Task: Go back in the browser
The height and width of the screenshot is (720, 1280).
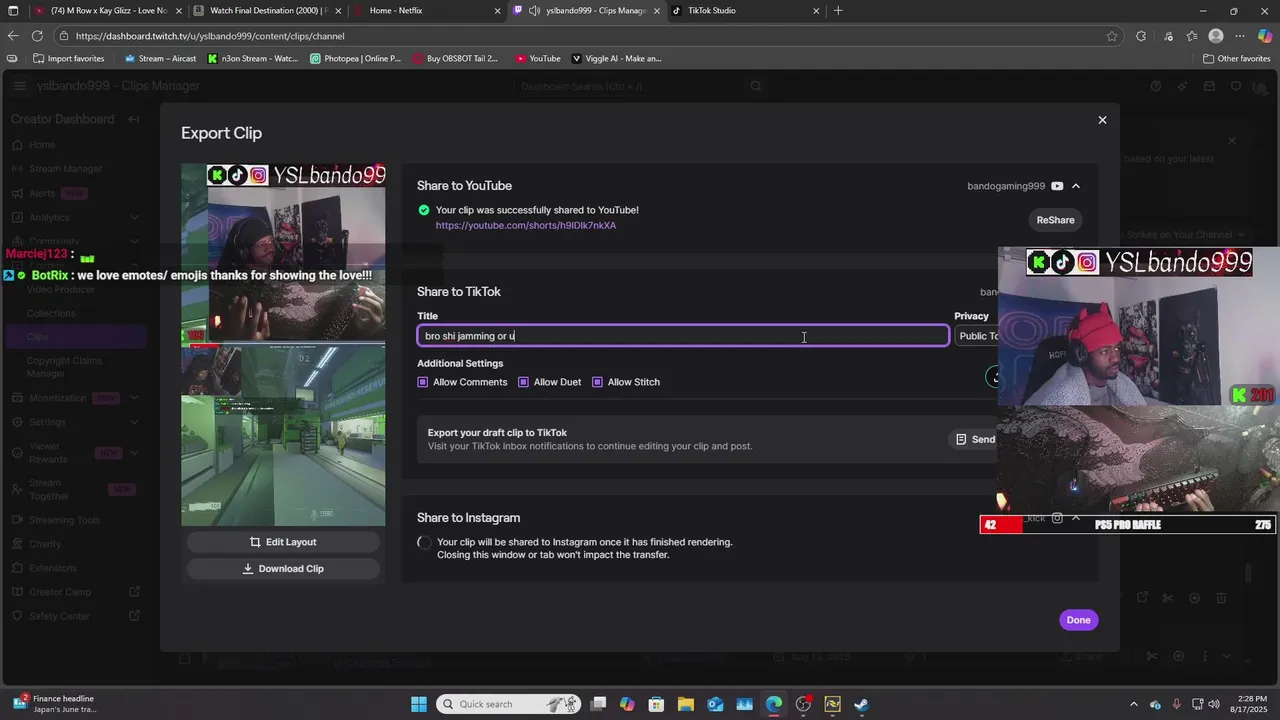Action: pos(13,36)
